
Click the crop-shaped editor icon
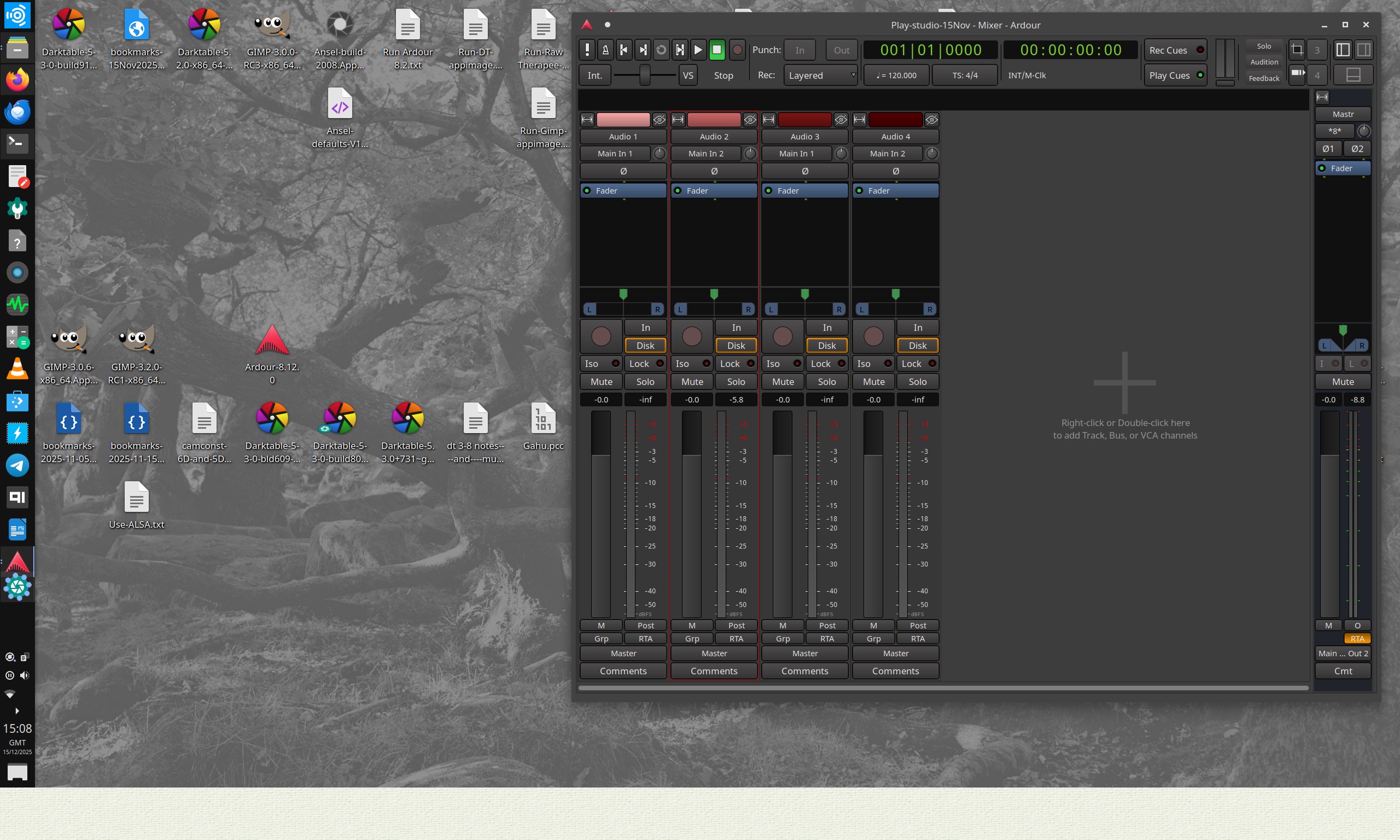click(x=1297, y=50)
